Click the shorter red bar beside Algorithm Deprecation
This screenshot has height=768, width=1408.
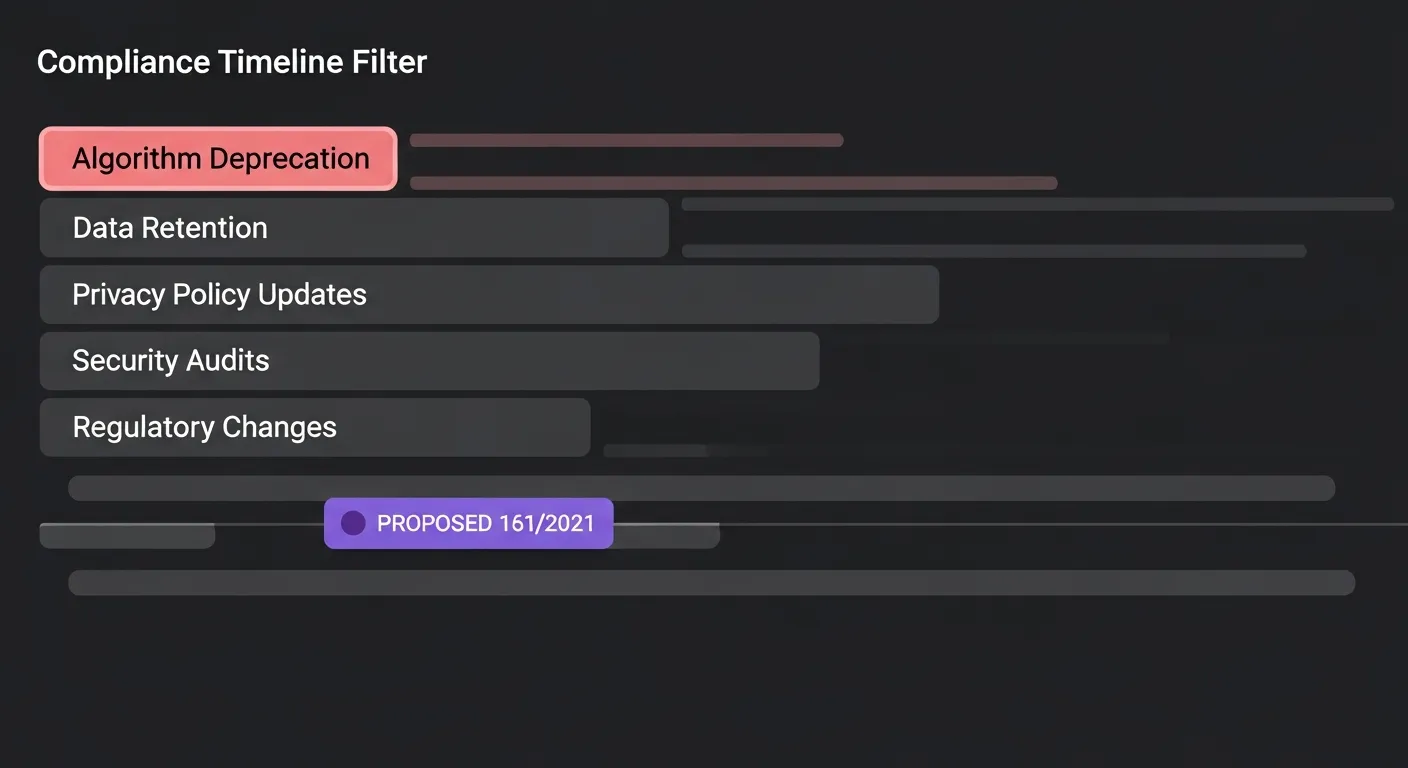[x=626, y=140]
